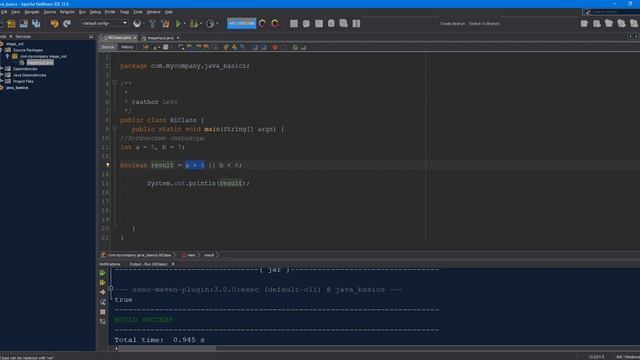Screen dimensions: 640x360
Task: Click the Build Project hammer icon
Action: (x=152, y=24)
